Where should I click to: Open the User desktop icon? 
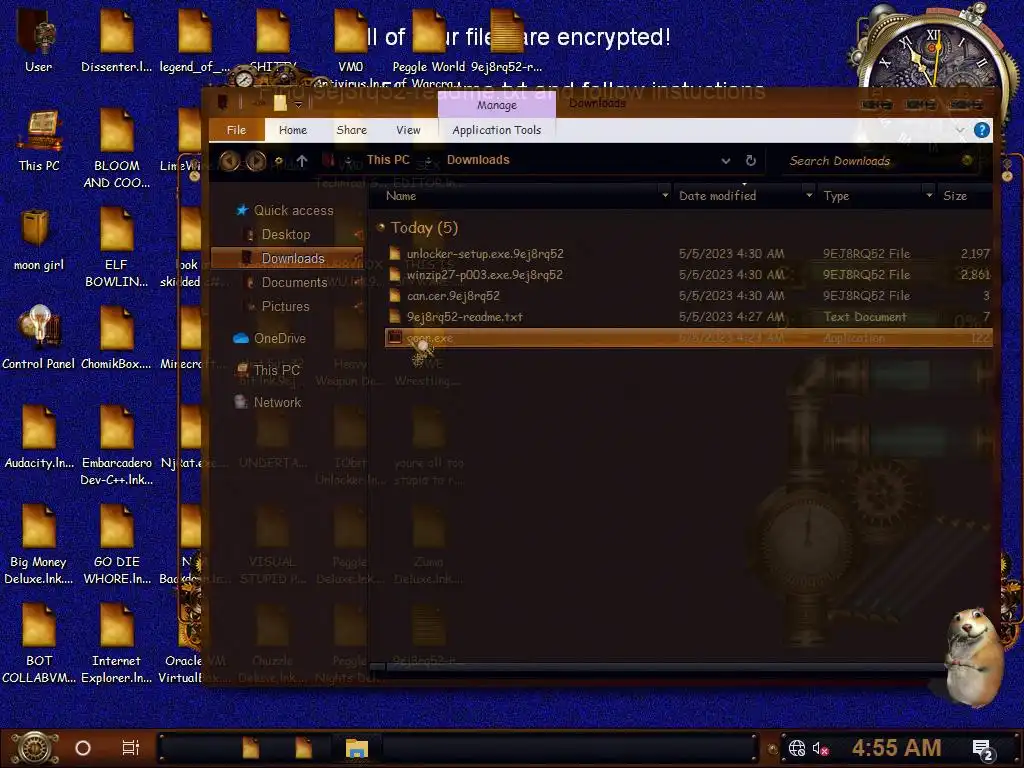pos(39,42)
